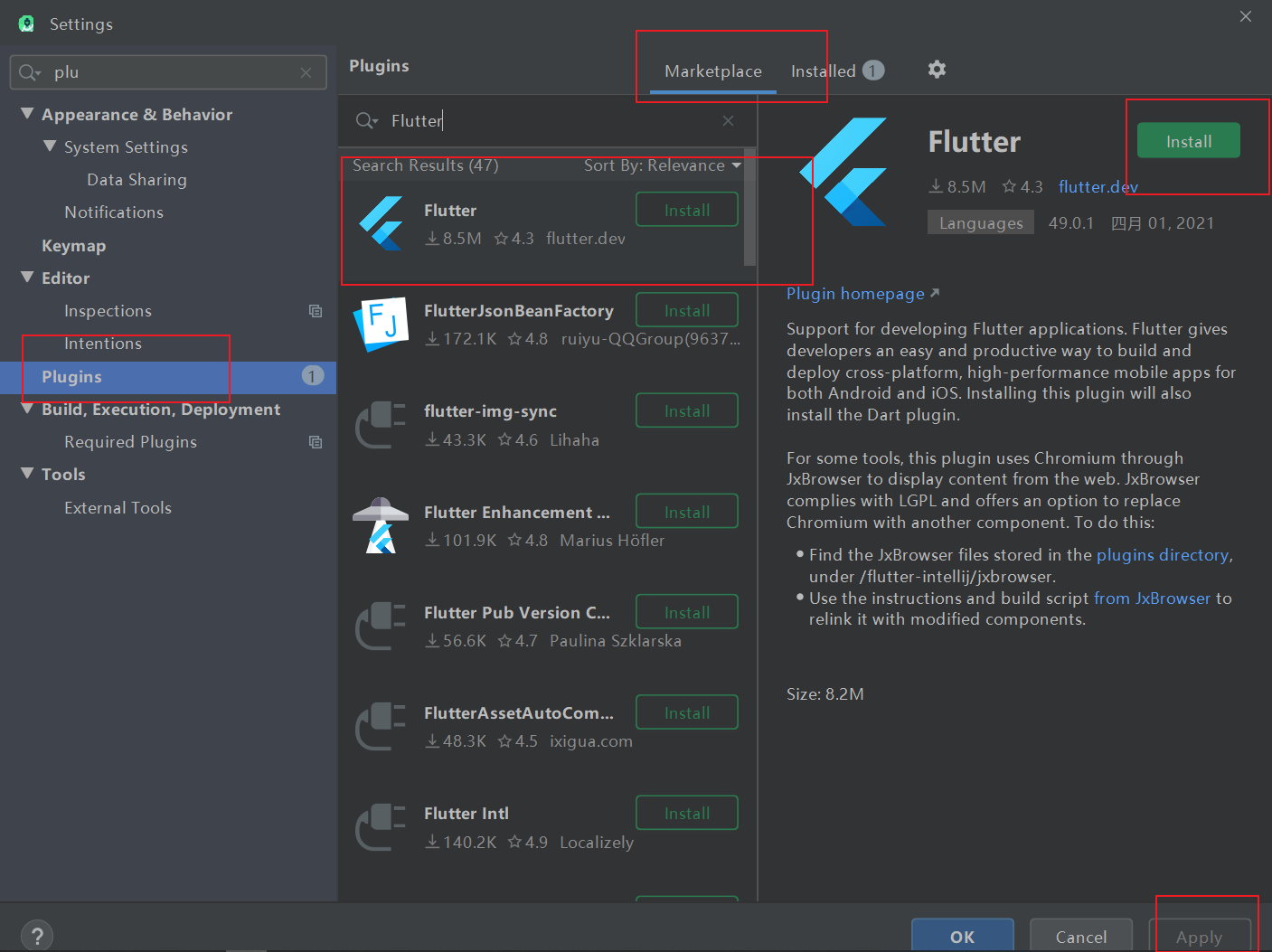Select Data Sharing in settings tree
The width and height of the screenshot is (1272, 952).
pos(137,180)
